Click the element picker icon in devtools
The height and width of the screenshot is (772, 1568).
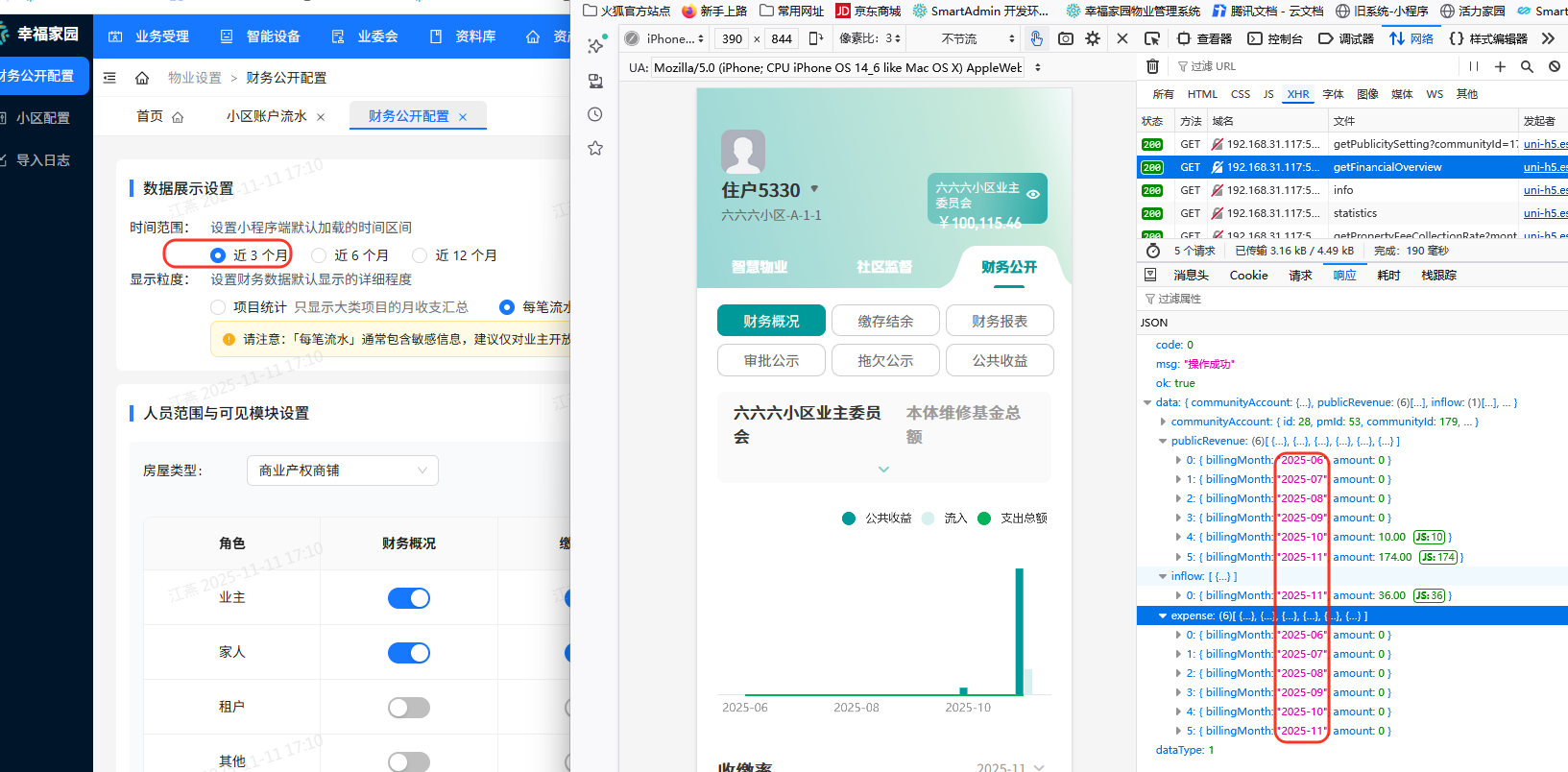(1152, 38)
